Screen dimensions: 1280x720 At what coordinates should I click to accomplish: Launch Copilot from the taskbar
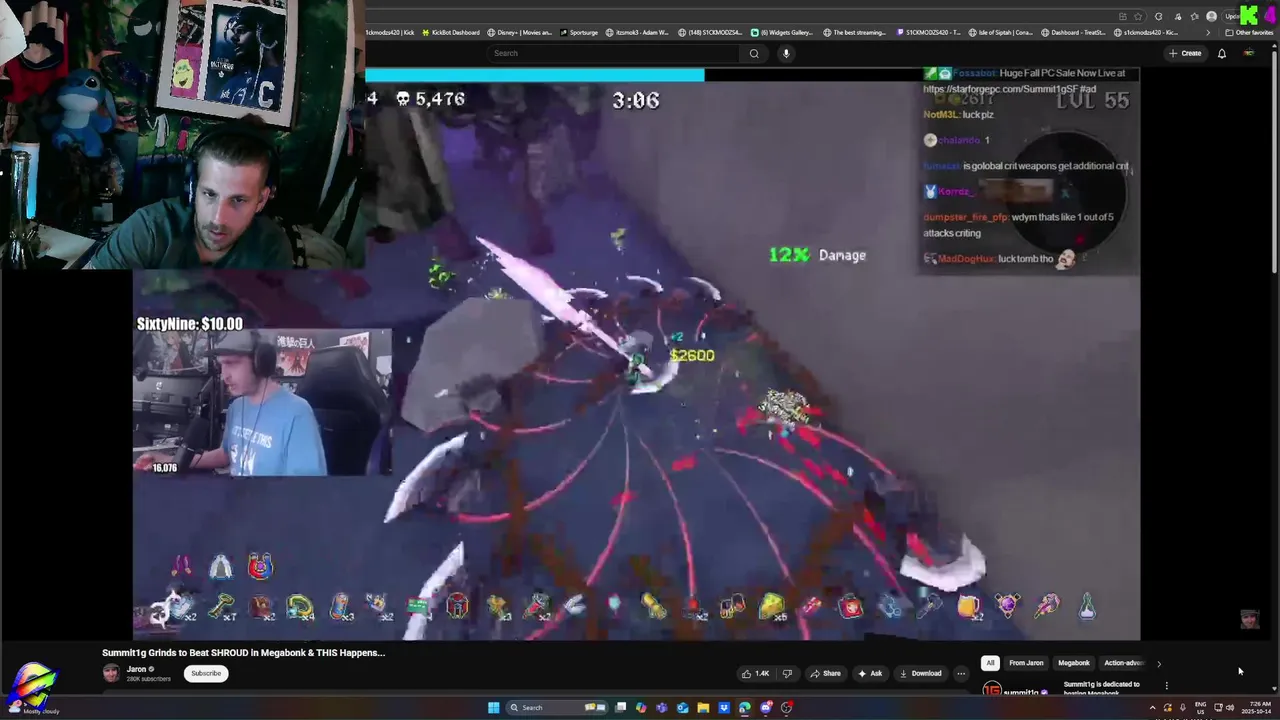(x=641, y=707)
